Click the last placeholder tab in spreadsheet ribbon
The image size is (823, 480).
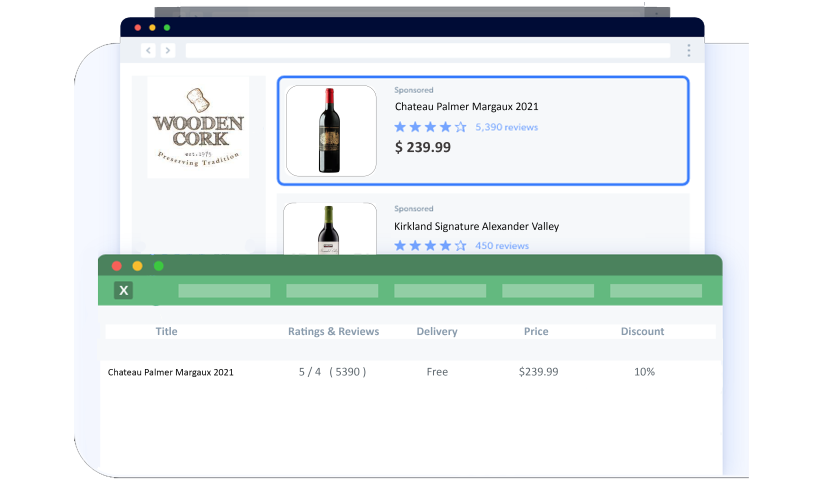656,291
